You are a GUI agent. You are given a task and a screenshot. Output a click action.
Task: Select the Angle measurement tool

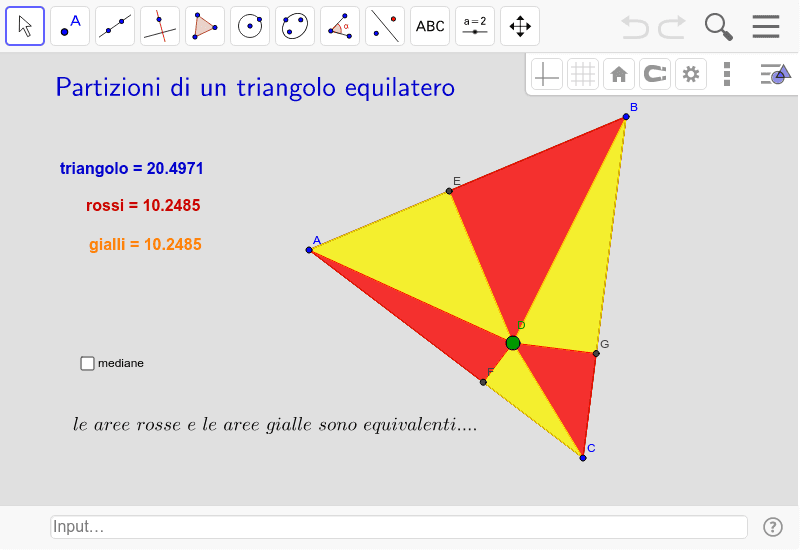point(340,26)
